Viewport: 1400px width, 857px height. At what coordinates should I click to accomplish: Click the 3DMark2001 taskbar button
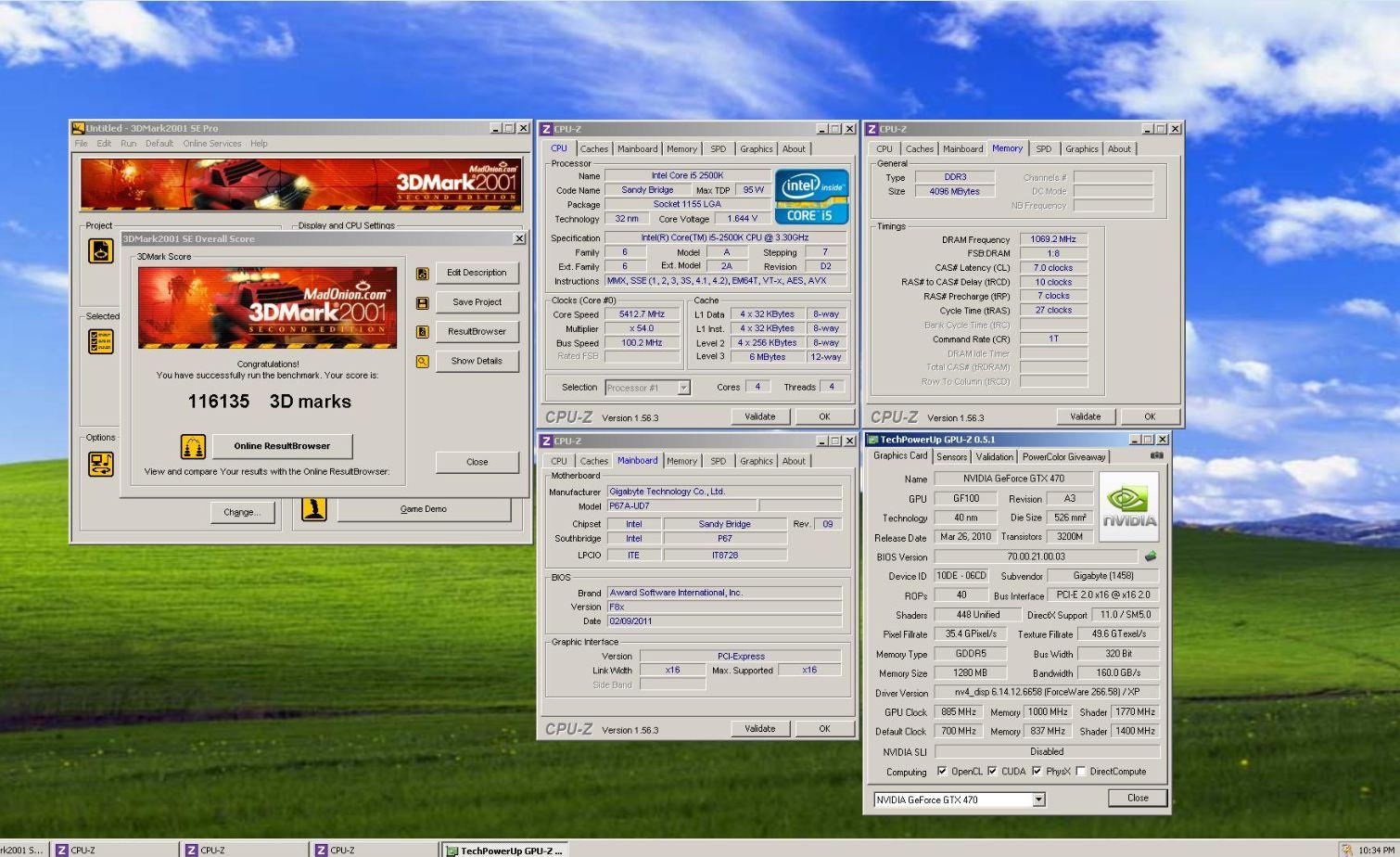22,850
